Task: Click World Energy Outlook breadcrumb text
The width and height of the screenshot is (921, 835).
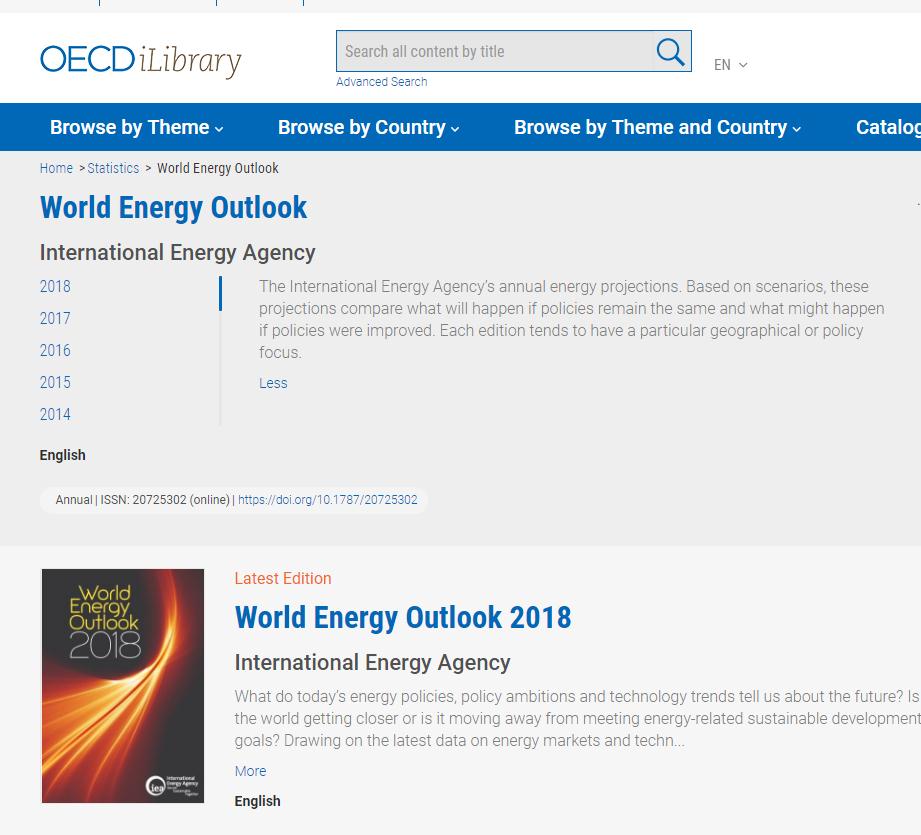Action: (218, 169)
